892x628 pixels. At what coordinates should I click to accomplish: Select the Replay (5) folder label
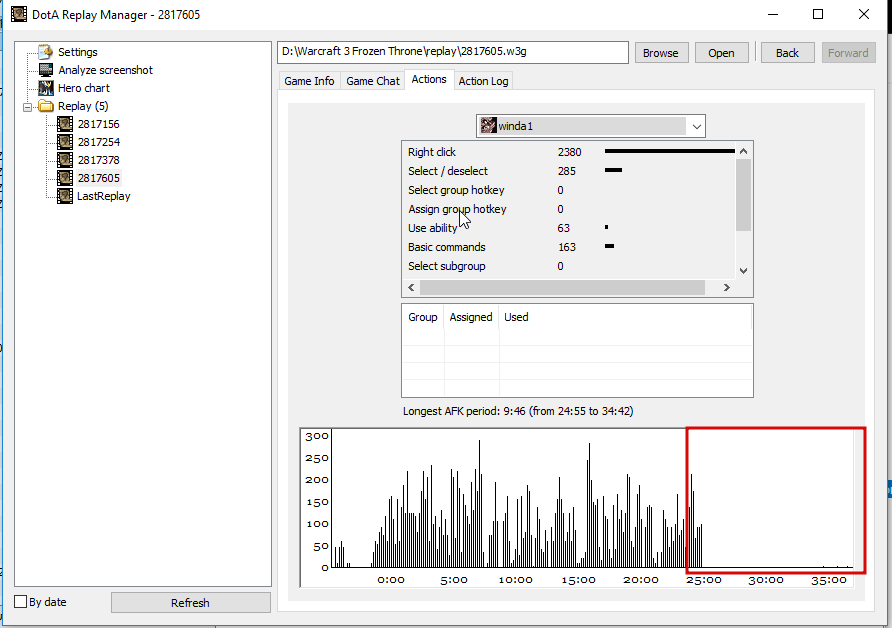[x=83, y=106]
